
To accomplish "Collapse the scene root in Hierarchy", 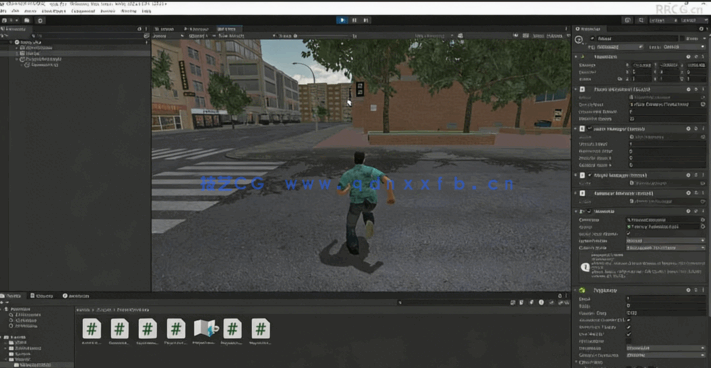I will click(11, 42).
